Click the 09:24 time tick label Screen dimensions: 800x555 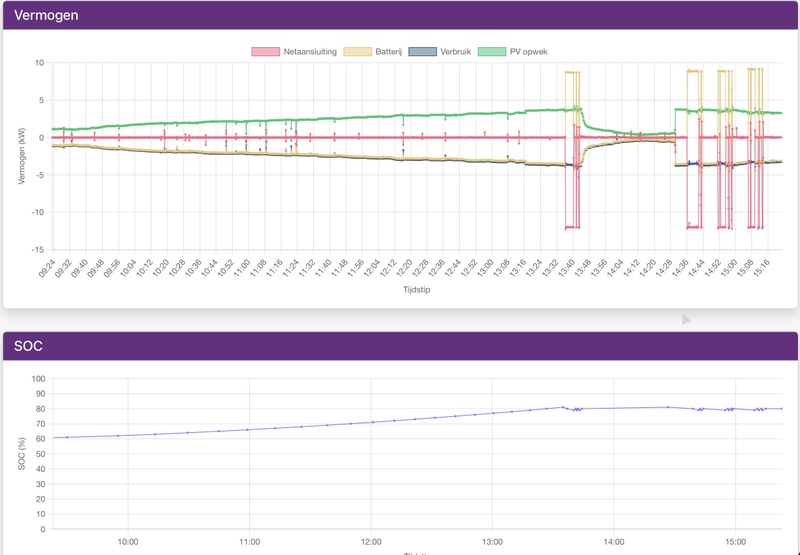point(47,268)
